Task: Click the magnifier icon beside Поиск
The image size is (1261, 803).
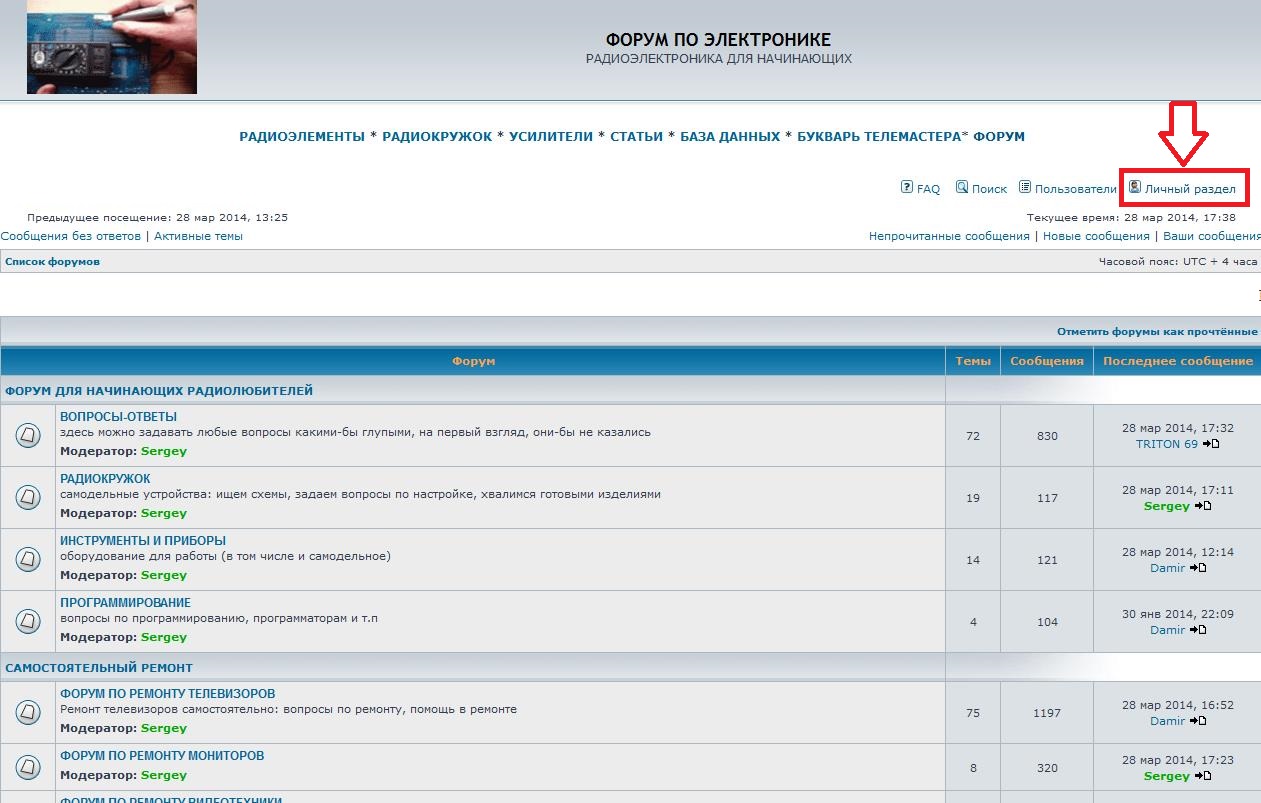Action: (962, 187)
